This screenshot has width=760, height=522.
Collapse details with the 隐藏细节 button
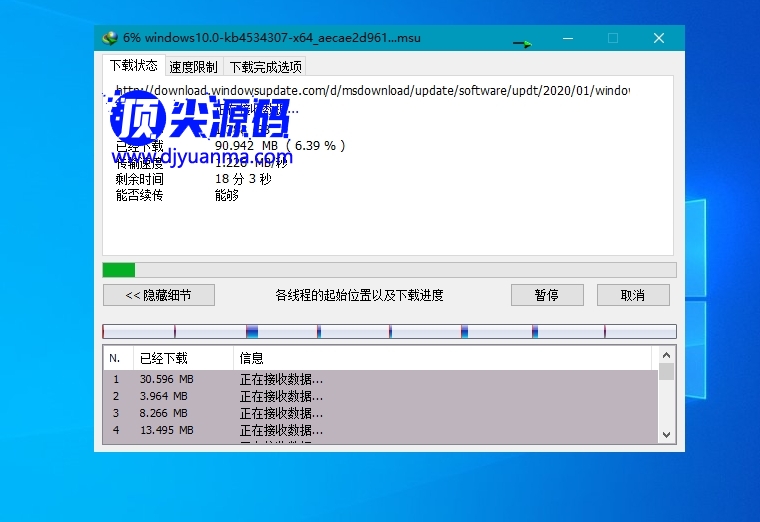(x=159, y=295)
